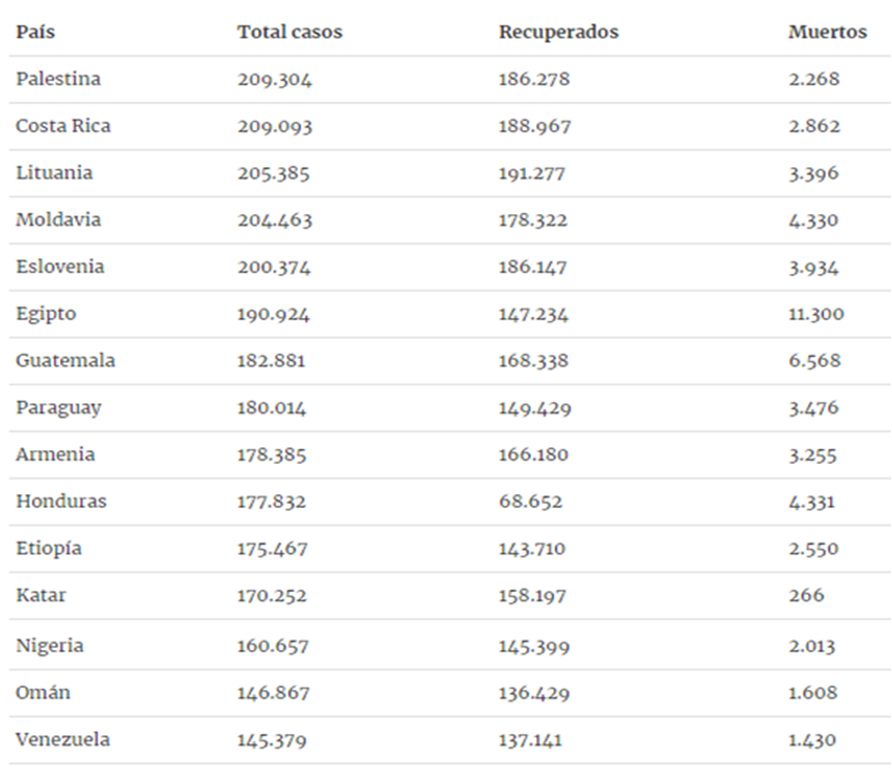The image size is (892, 772).
Task: Click the Costa Rica row name
Action: 63,126
